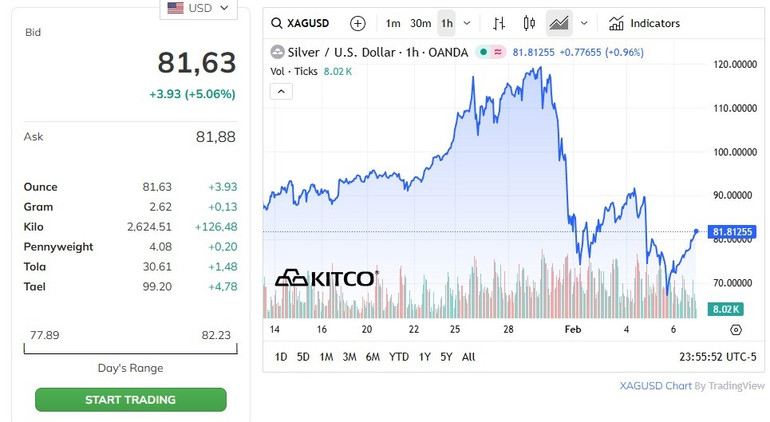770x422 pixels.
Task: Select the candlestick chart style icon
Action: pyautogui.click(x=529, y=23)
